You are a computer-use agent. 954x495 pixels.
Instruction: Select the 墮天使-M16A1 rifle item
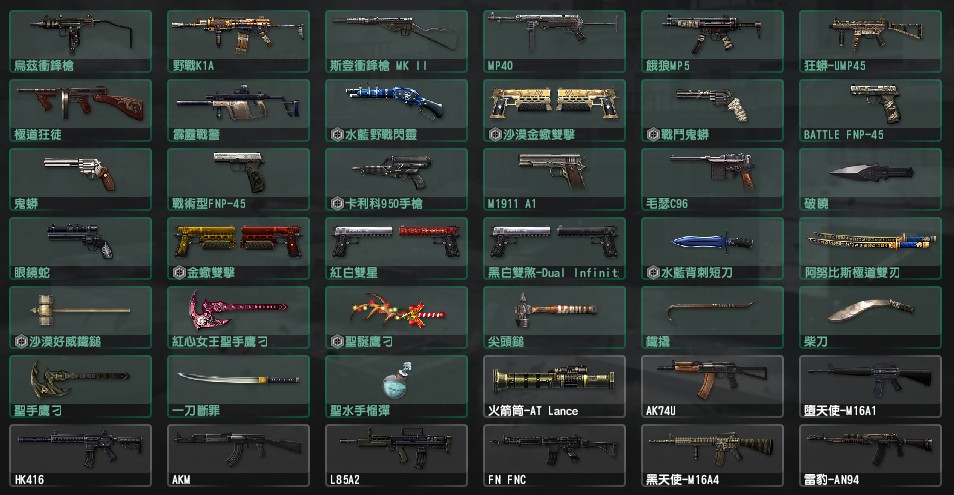click(870, 387)
